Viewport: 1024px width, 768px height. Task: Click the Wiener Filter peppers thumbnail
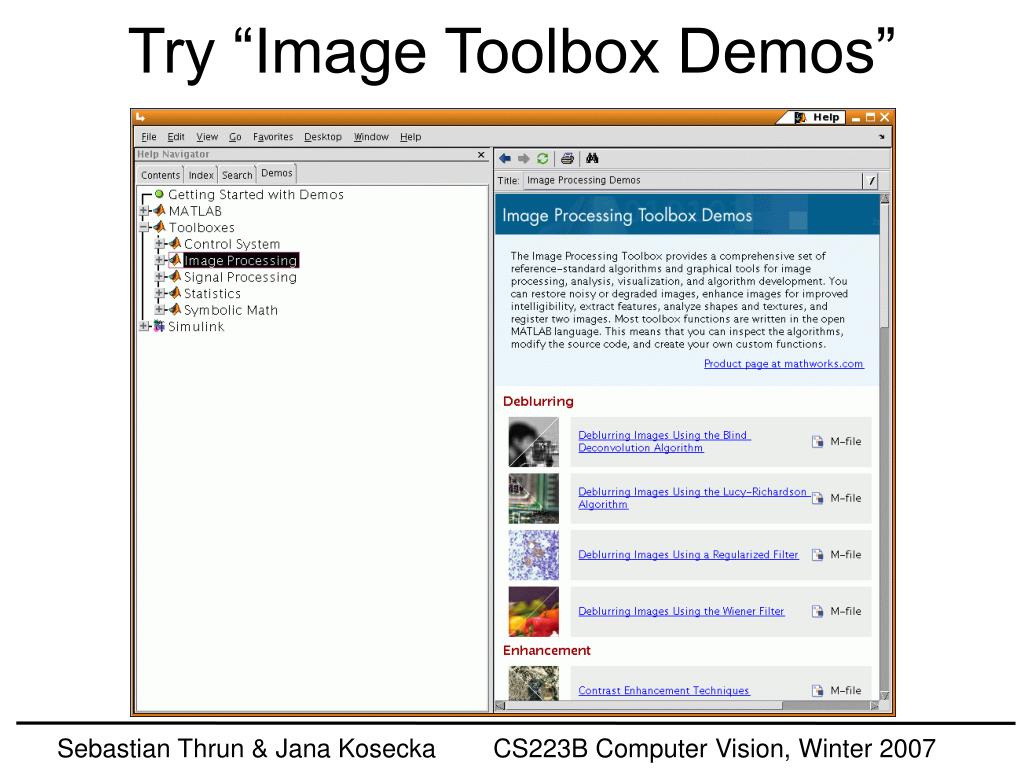point(534,611)
